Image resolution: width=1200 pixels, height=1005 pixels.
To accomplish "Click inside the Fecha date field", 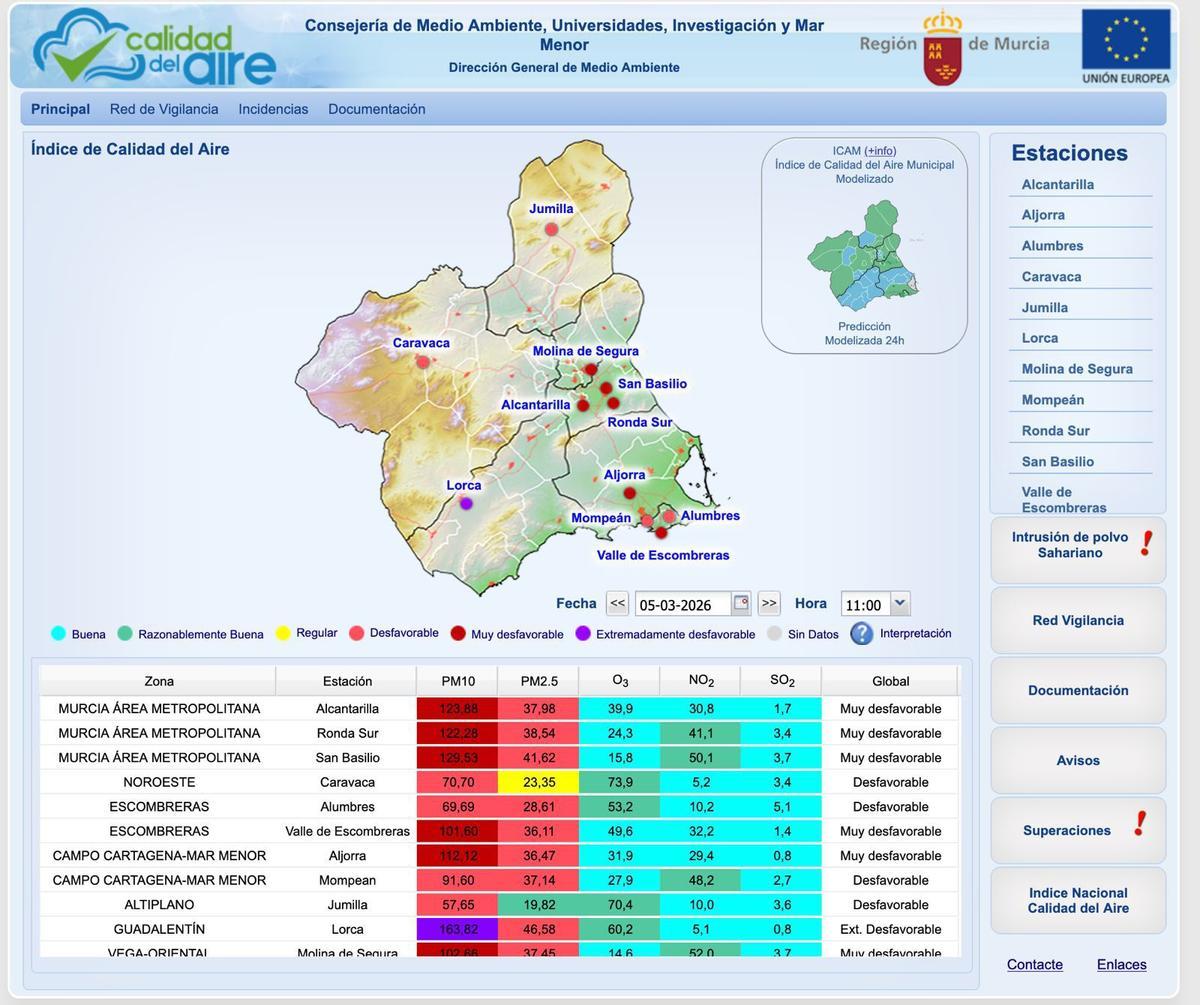I will pyautogui.click(x=680, y=603).
